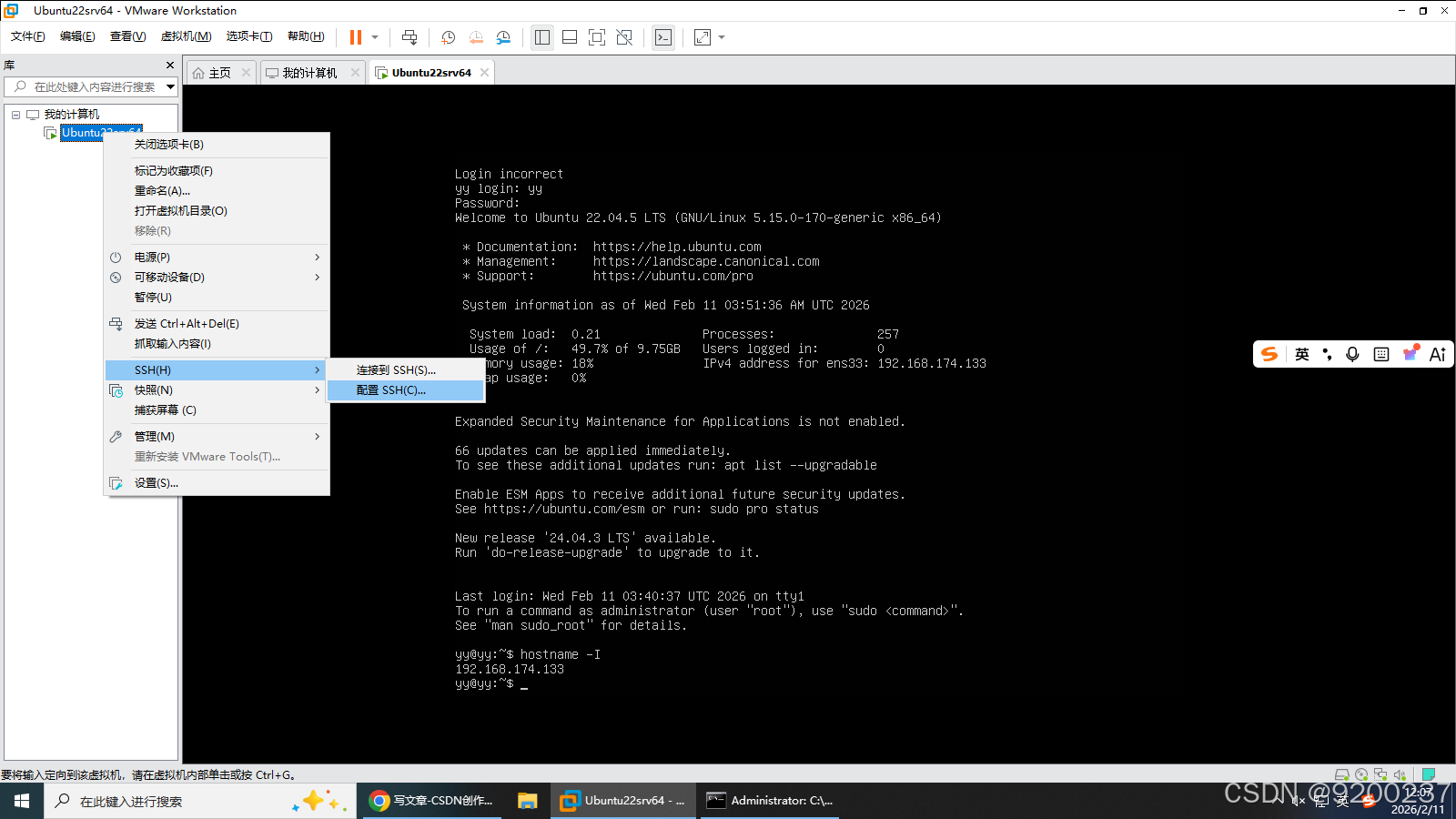The width and height of the screenshot is (1456, 819).
Task: Click the teal message log icon
Action: point(1429,775)
